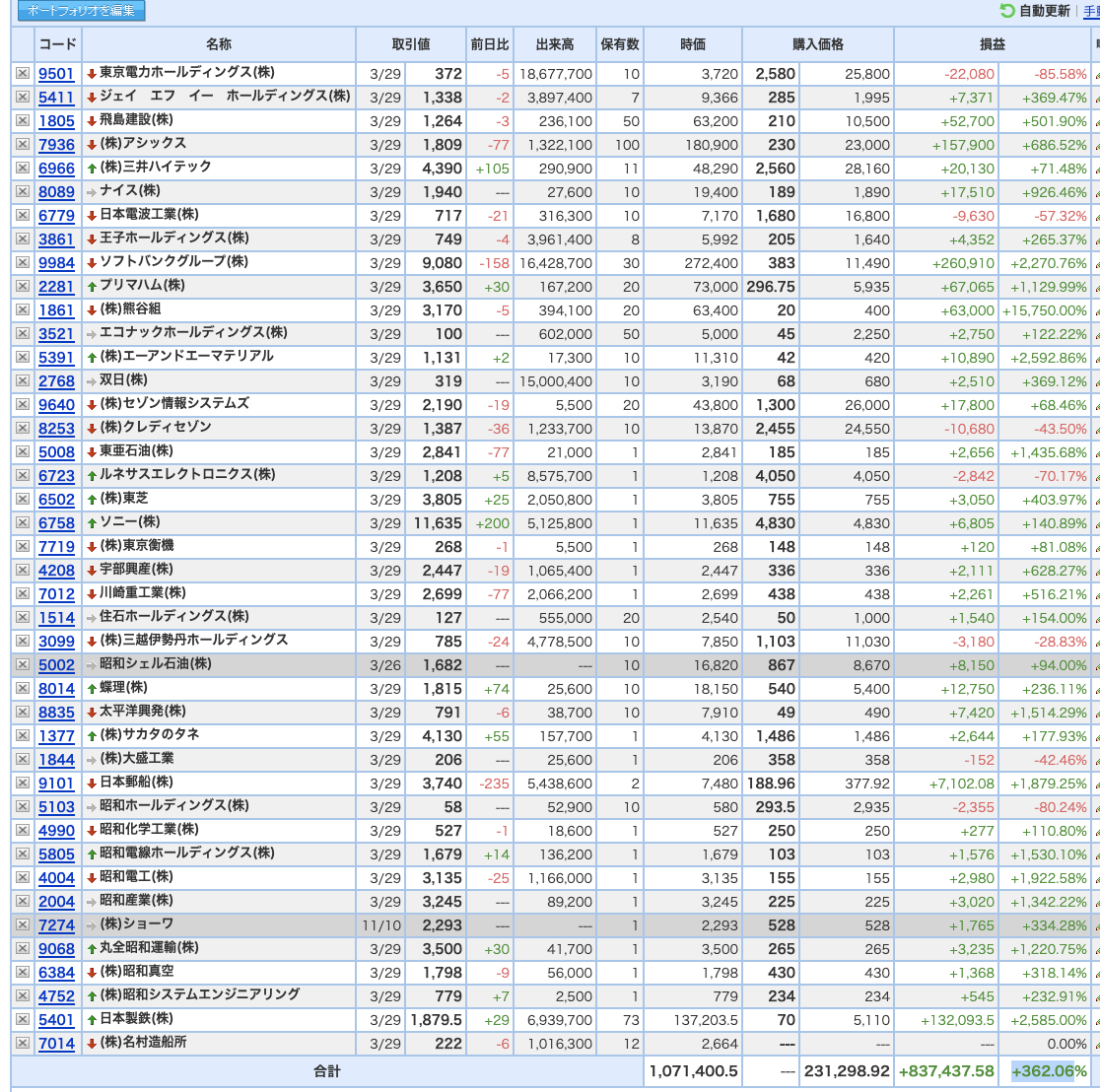Open stock code link 1514
This screenshot has height=1092, width=1100.
point(56,618)
